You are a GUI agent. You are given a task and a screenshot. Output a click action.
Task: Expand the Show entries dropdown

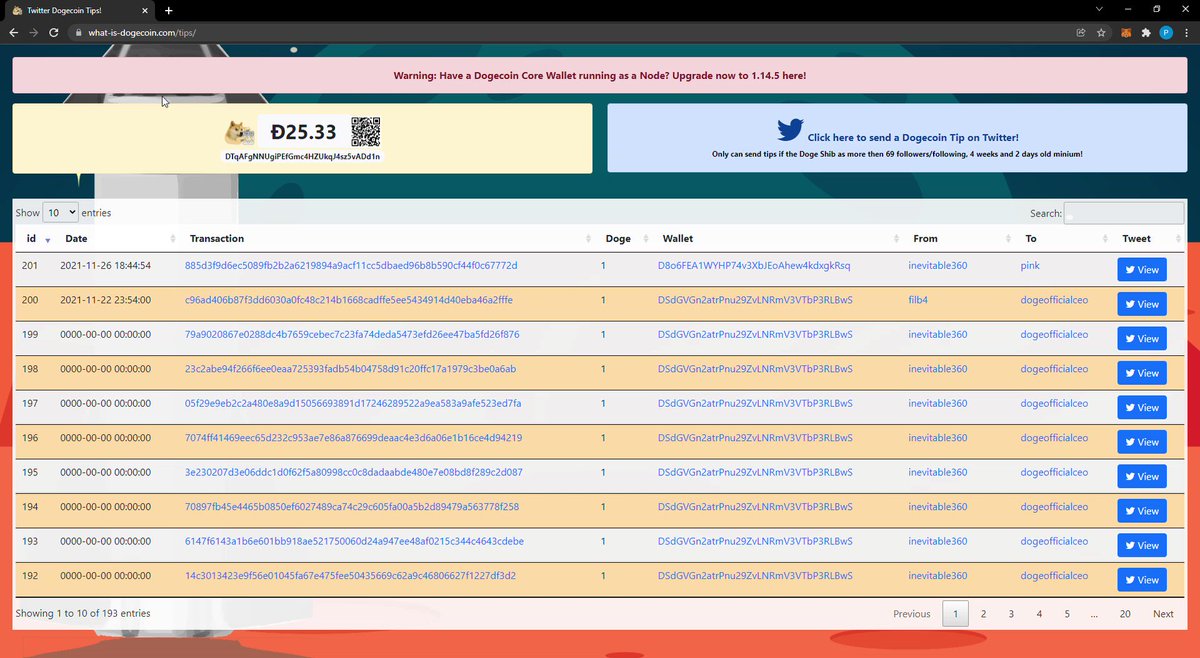pos(61,213)
